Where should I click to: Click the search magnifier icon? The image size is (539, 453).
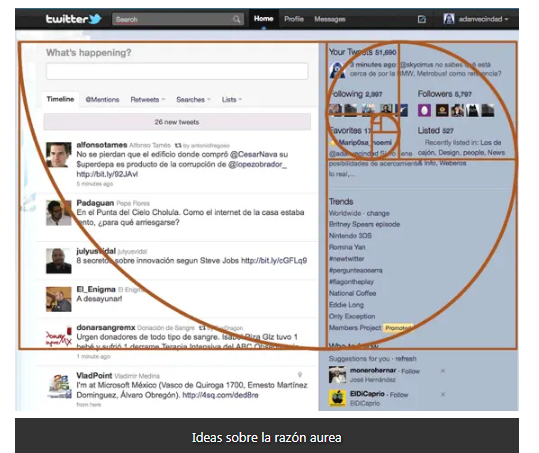tap(236, 19)
